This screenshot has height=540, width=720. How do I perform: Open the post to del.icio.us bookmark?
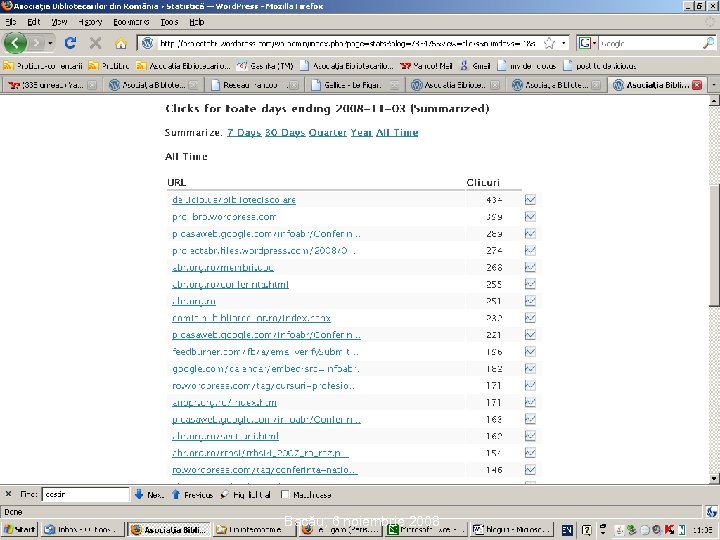click(600, 66)
